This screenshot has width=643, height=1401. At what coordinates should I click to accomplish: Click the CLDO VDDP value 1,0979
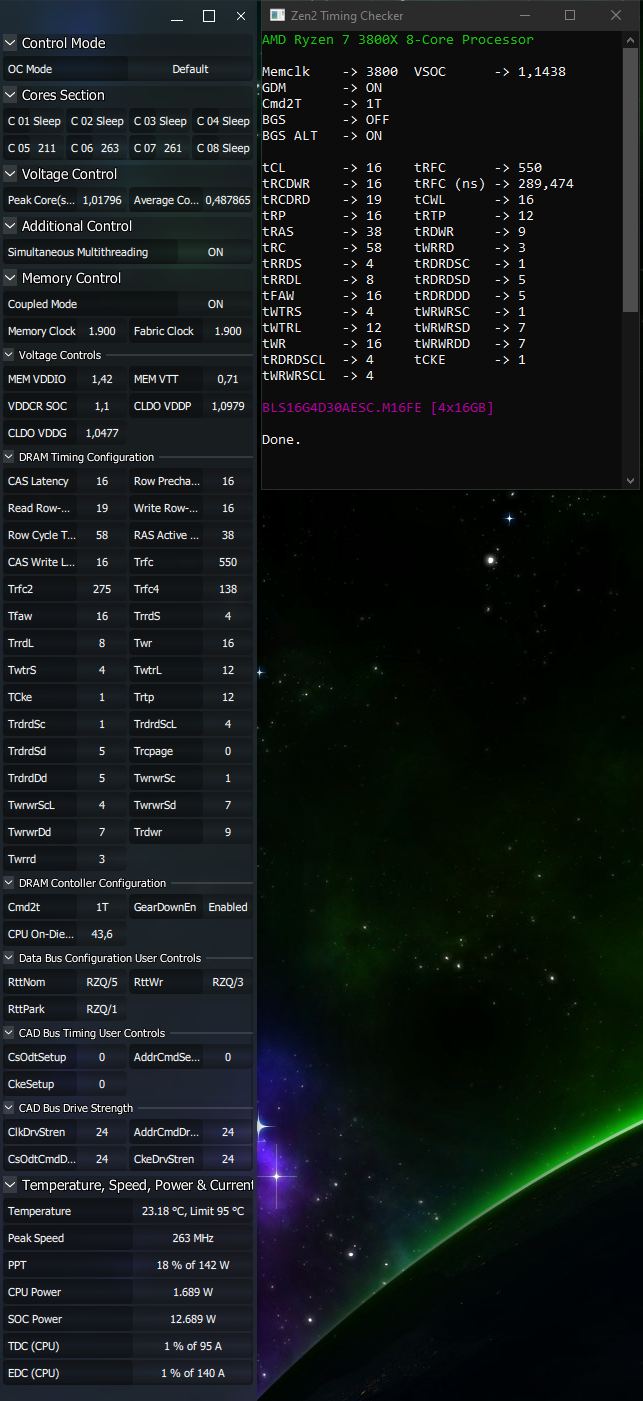228,406
